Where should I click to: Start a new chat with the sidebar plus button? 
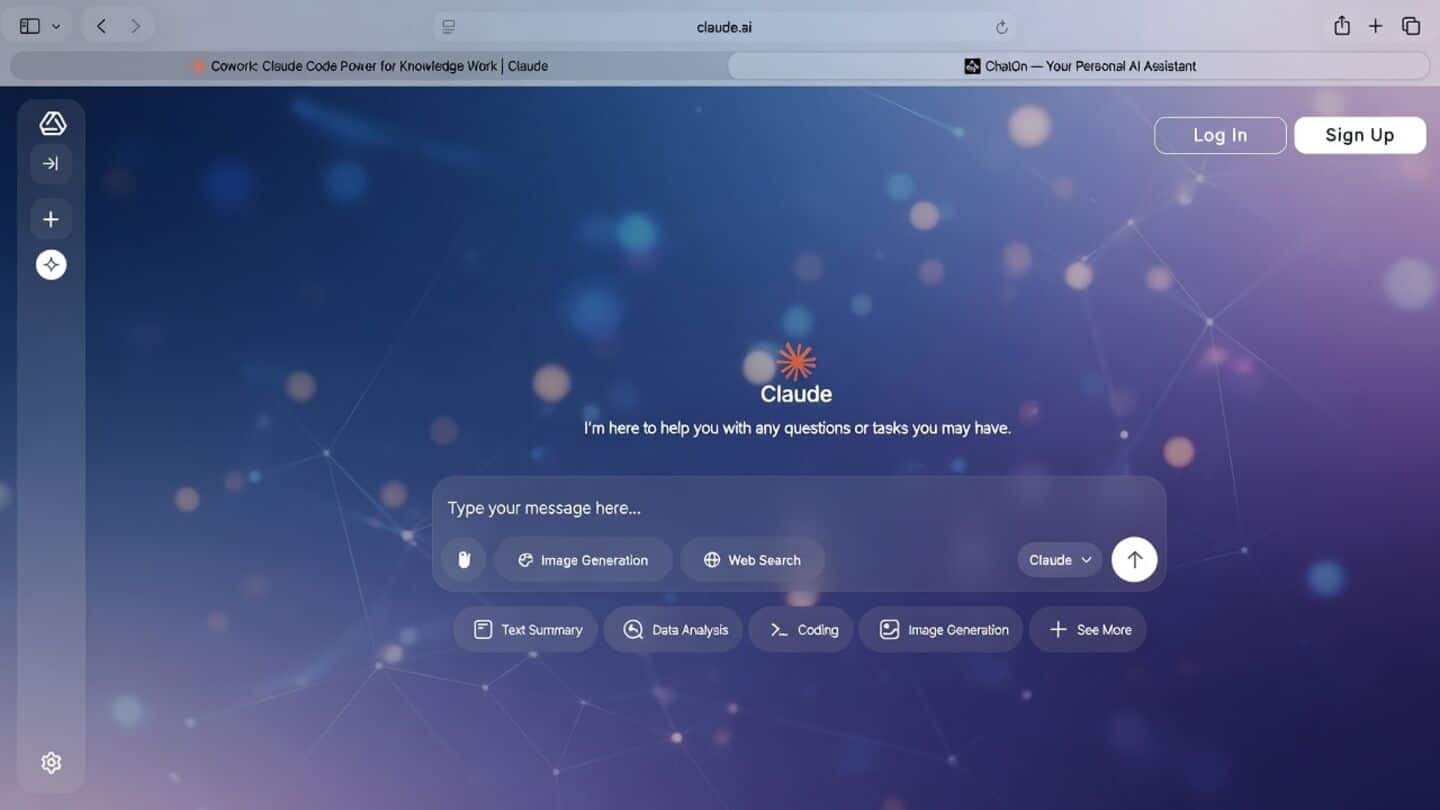51,219
